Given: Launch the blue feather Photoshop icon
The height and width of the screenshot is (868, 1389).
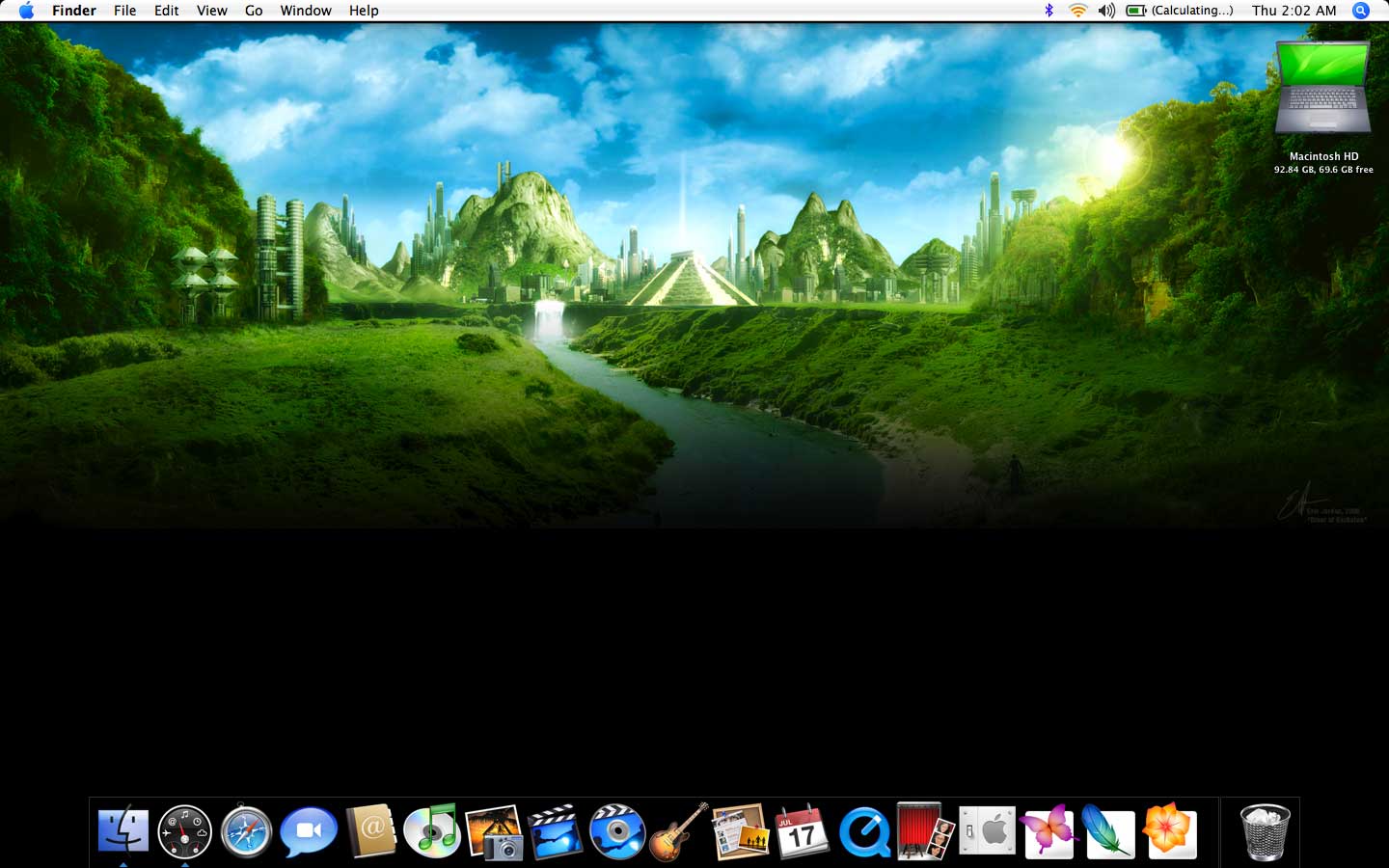Looking at the screenshot, I should point(1108,831).
